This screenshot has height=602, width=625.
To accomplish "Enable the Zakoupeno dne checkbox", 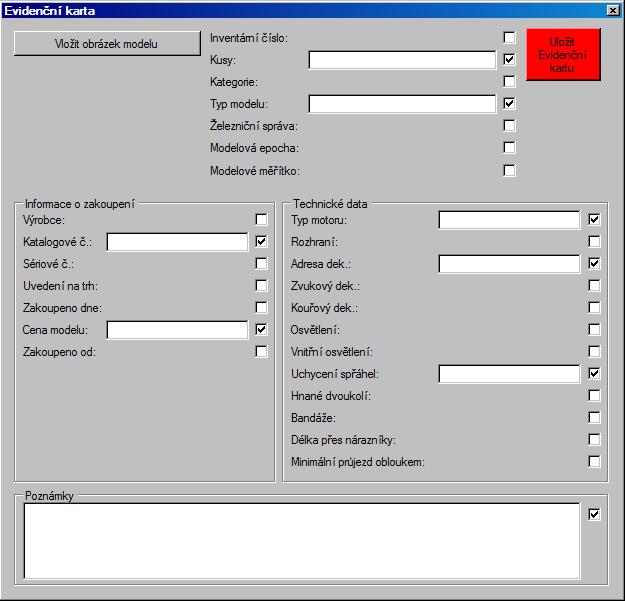I will (x=261, y=307).
